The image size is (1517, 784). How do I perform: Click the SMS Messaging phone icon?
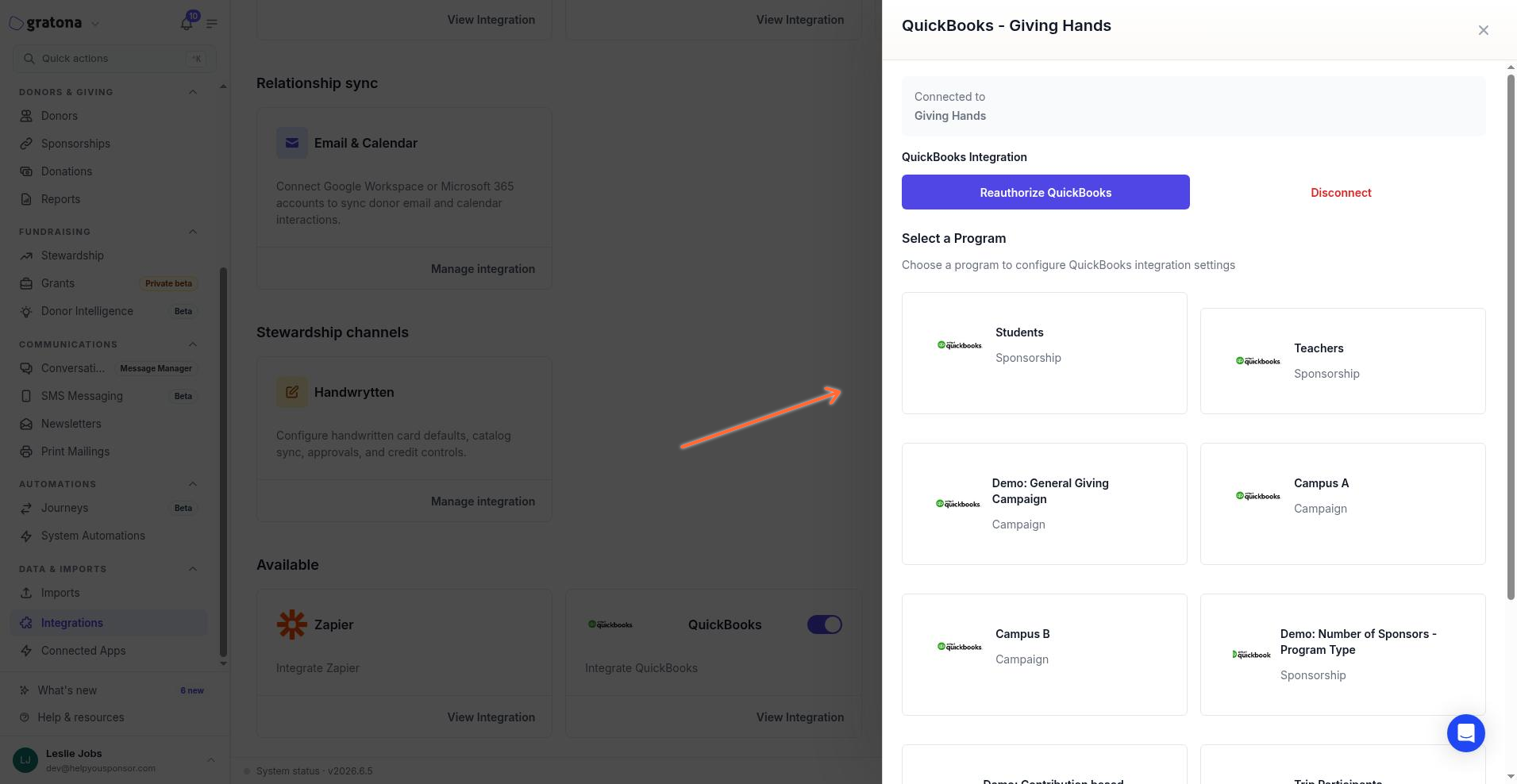[26, 396]
